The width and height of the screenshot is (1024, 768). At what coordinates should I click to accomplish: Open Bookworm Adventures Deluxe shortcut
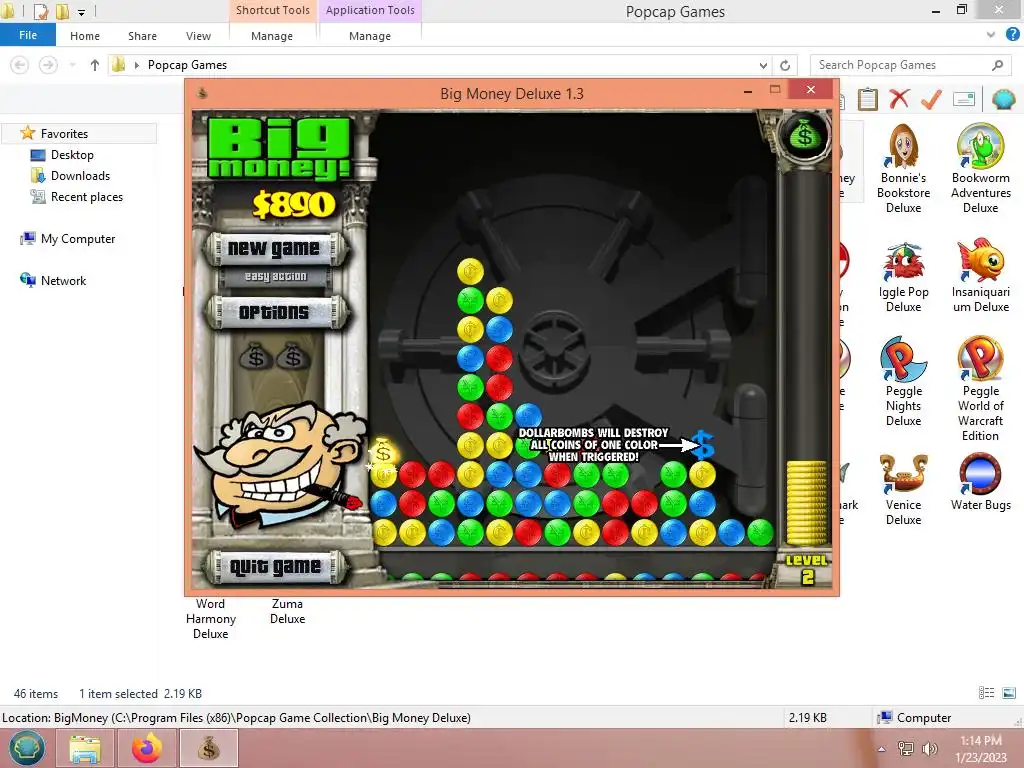pos(980,168)
